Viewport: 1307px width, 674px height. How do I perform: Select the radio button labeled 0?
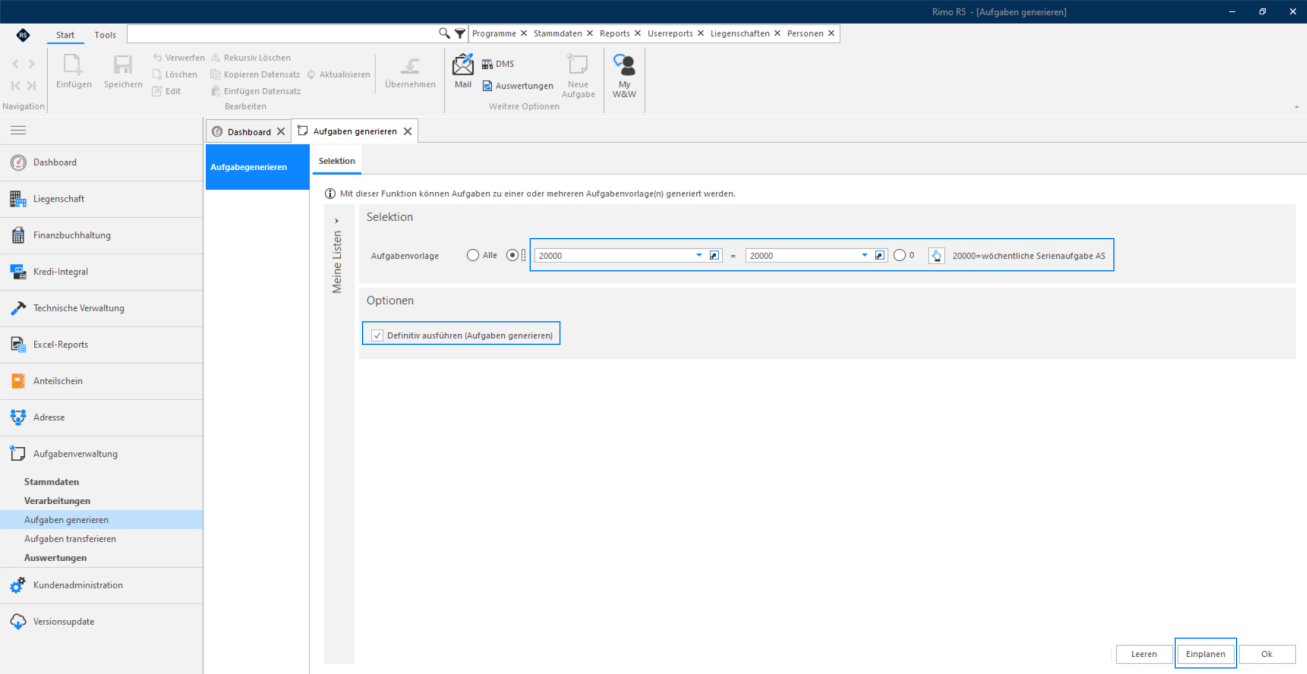point(899,255)
